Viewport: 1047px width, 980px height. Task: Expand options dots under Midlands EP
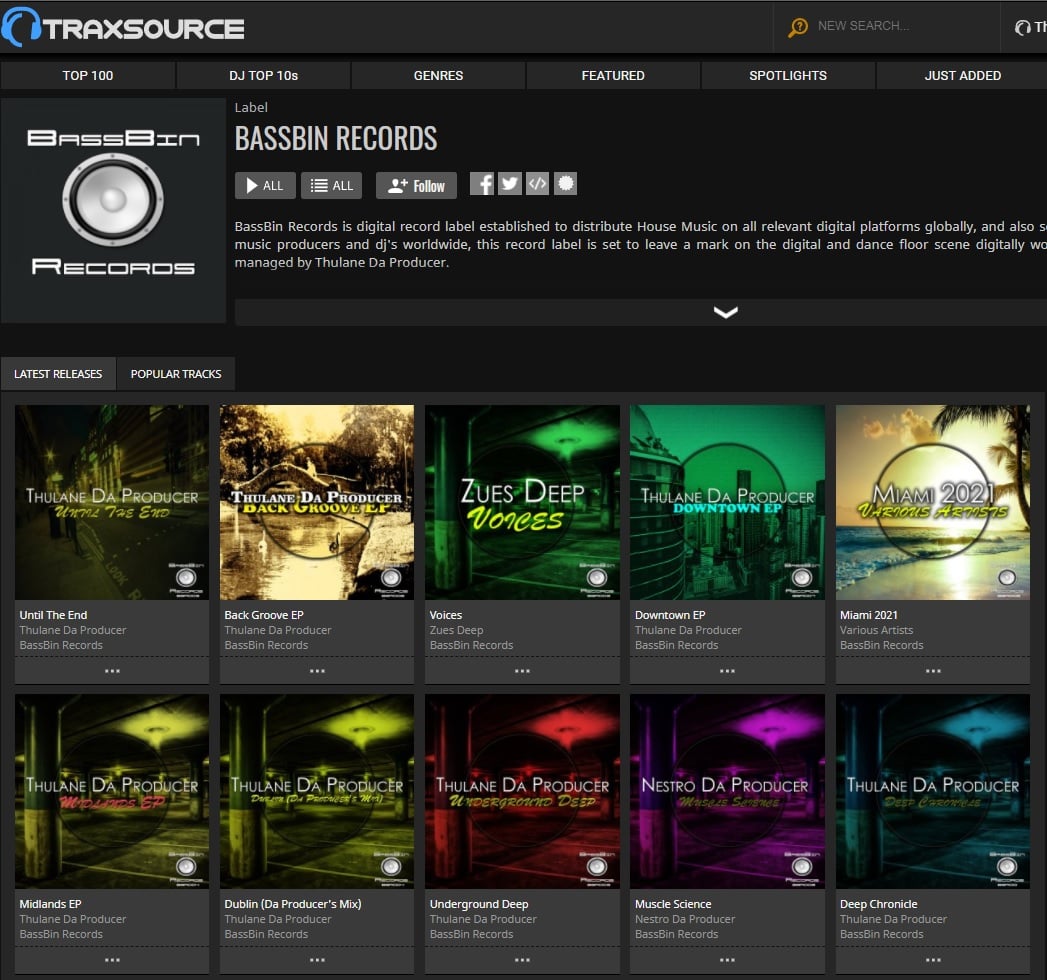point(112,960)
